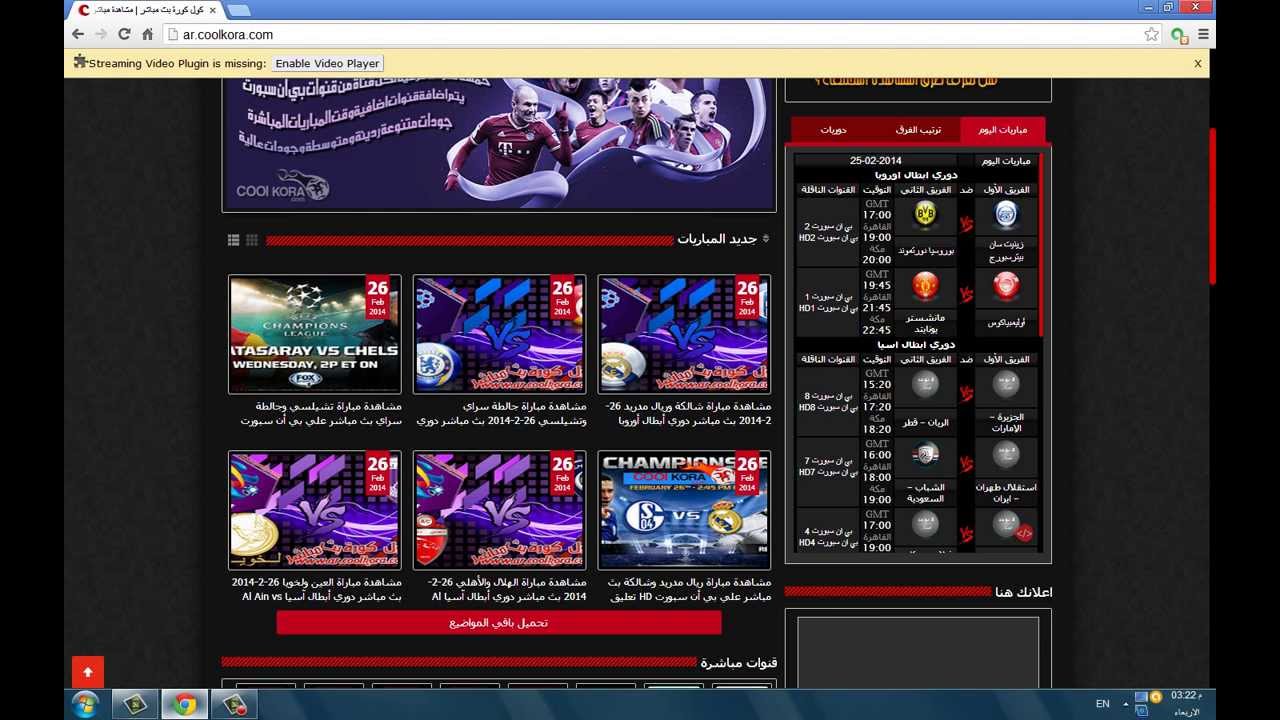
Task: Open the Chrome taskbar icon
Action: (184, 704)
